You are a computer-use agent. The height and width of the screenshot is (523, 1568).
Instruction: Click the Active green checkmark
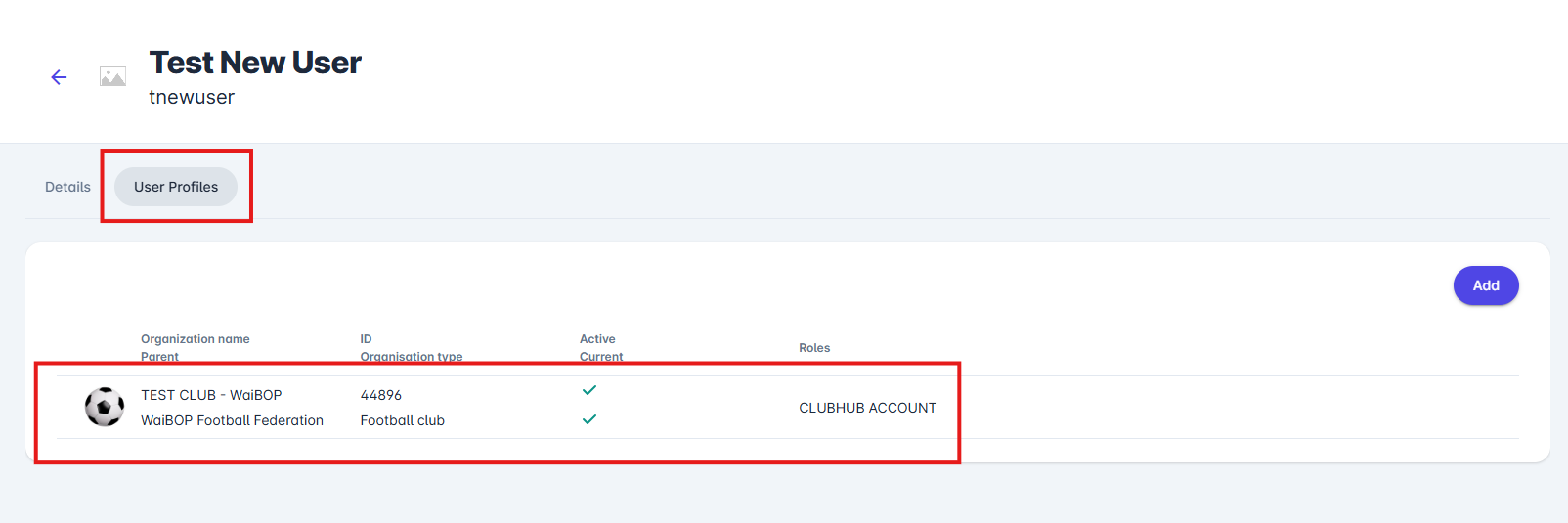(589, 390)
